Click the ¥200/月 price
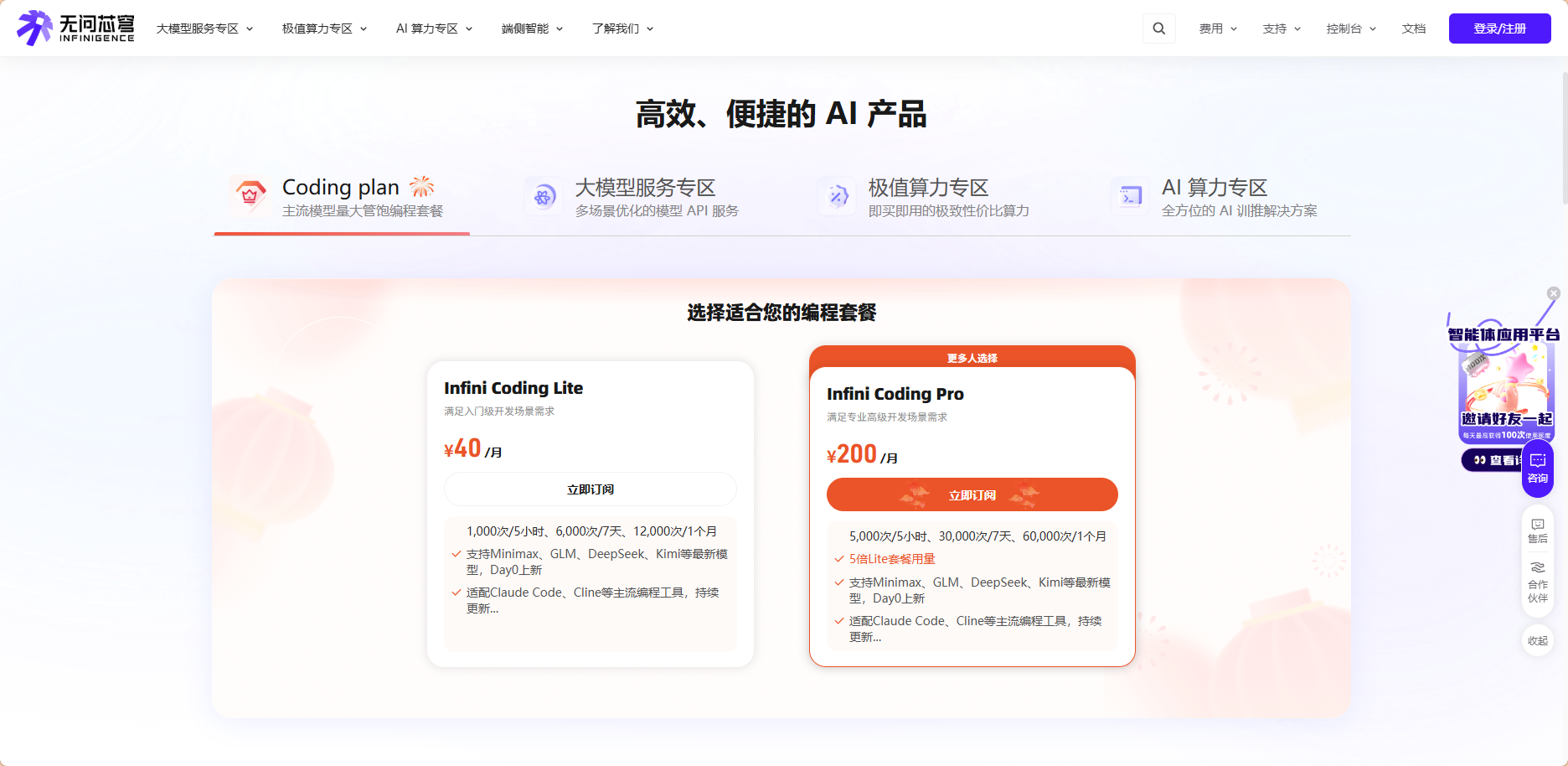1568x766 pixels. pos(862,455)
